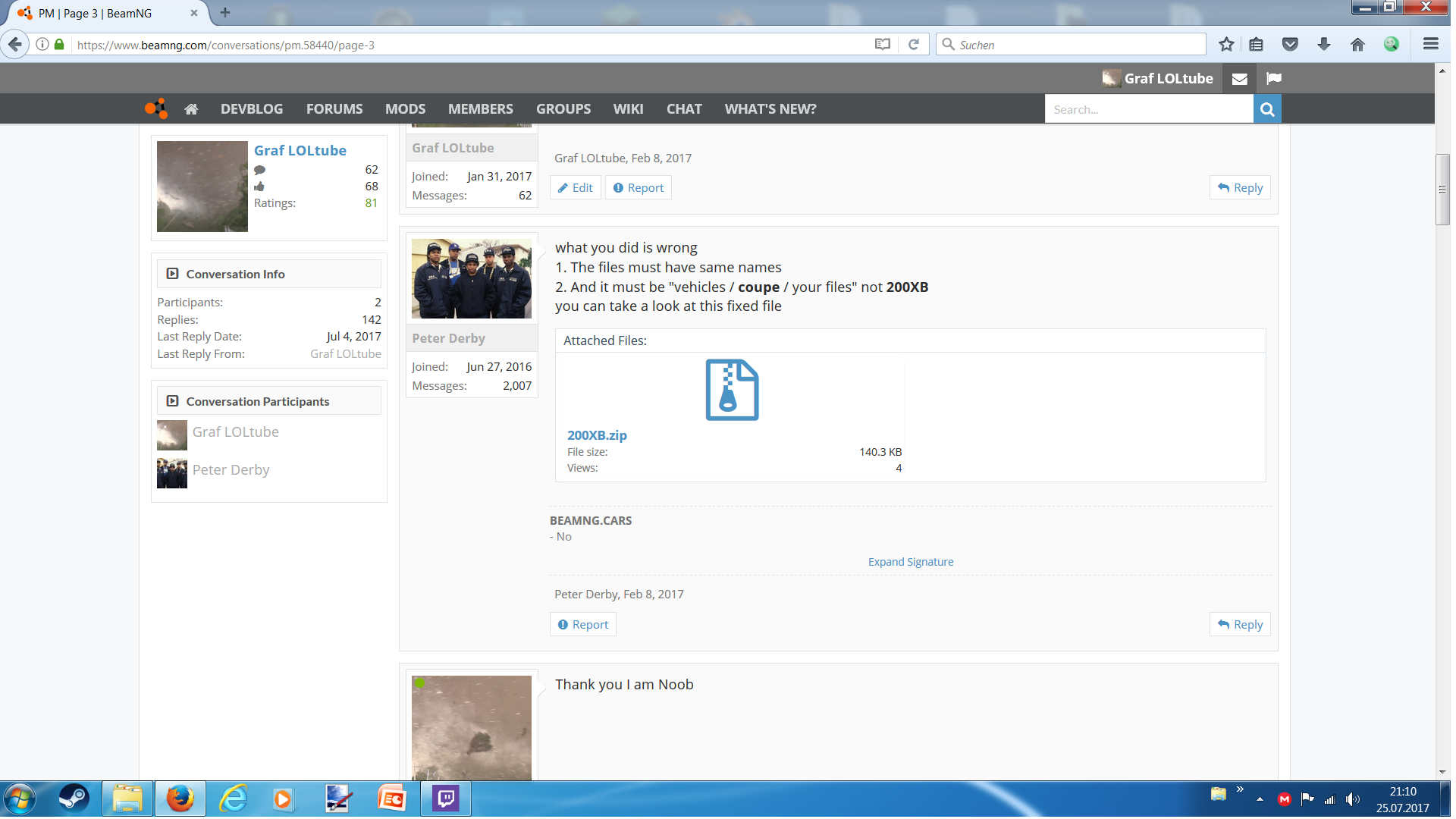The image size is (1456, 819).
Task: Bookmark this page with star icon
Action: pos(1226,45)
